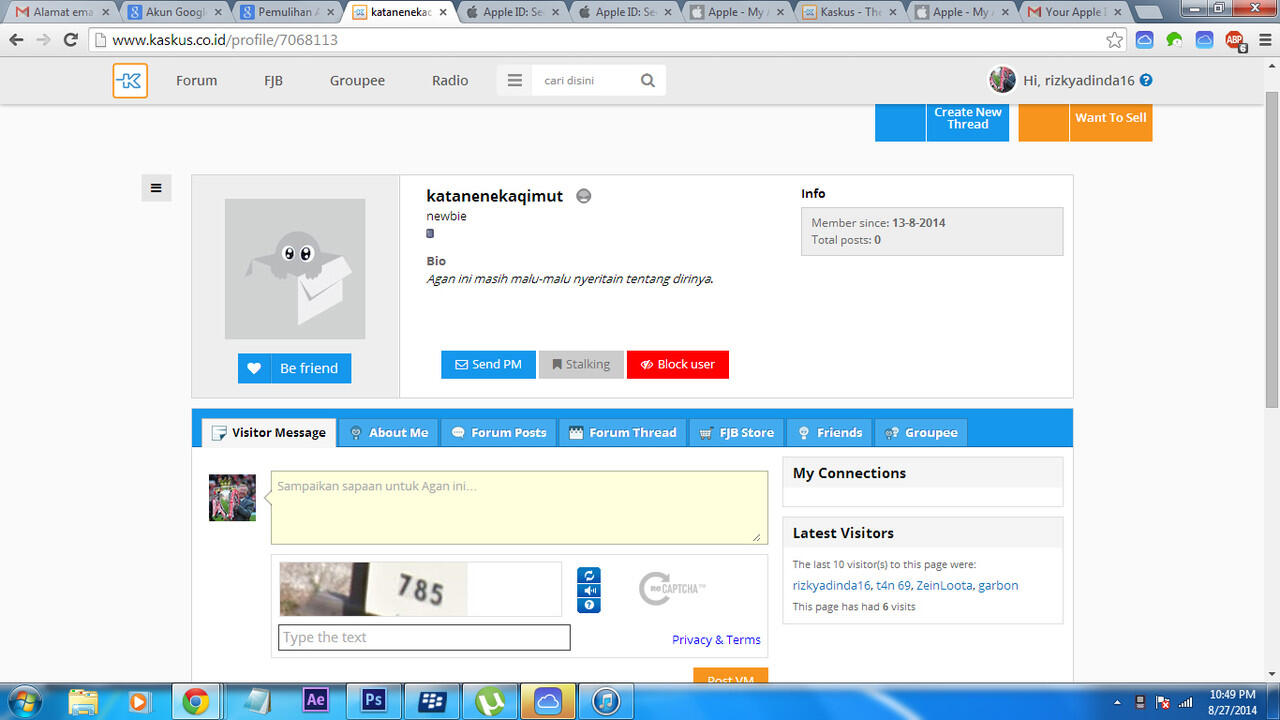The height and width of the screenshot is (720, 1280).
Task: Open Groupee in the navigation
Action: (357, 81)
